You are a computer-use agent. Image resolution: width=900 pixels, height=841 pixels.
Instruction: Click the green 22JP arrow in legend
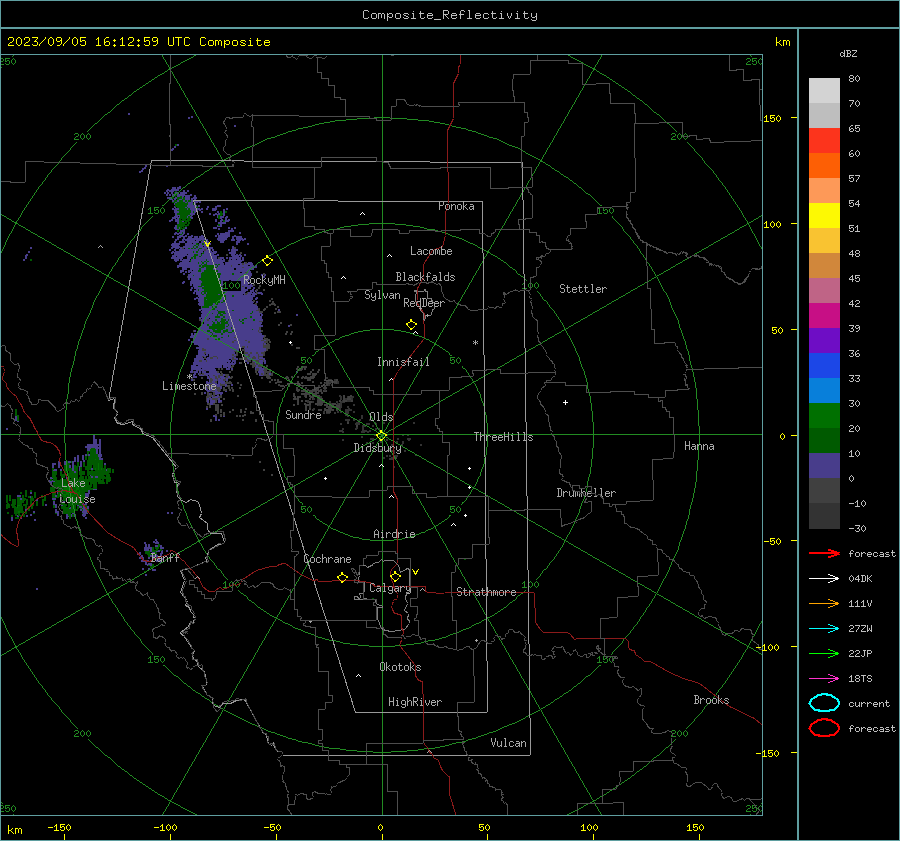[824, 653]
